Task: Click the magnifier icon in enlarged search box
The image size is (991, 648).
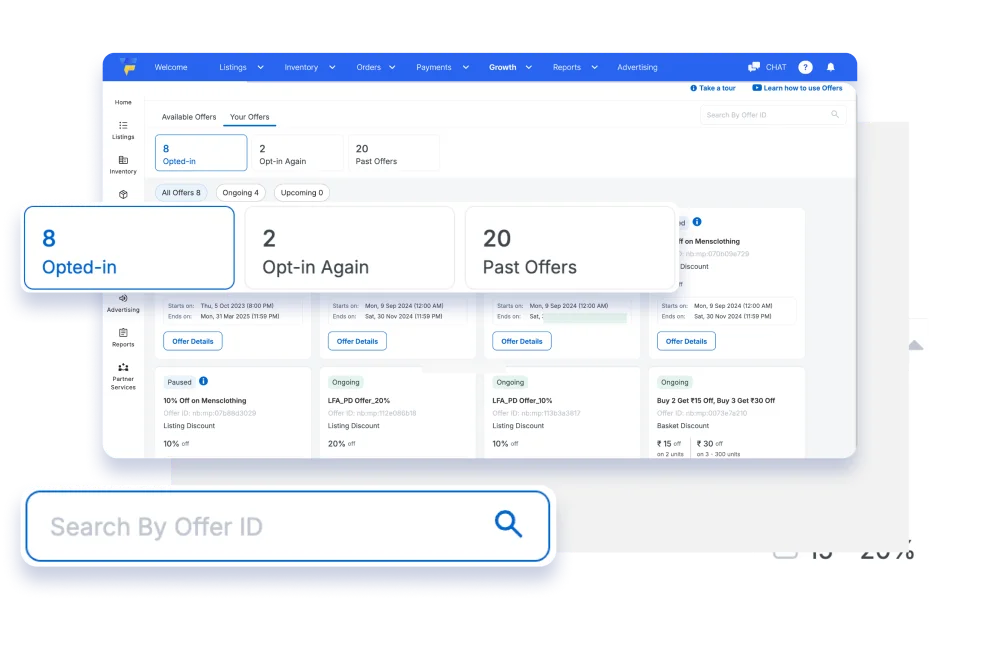Action: tap(509, 524)
